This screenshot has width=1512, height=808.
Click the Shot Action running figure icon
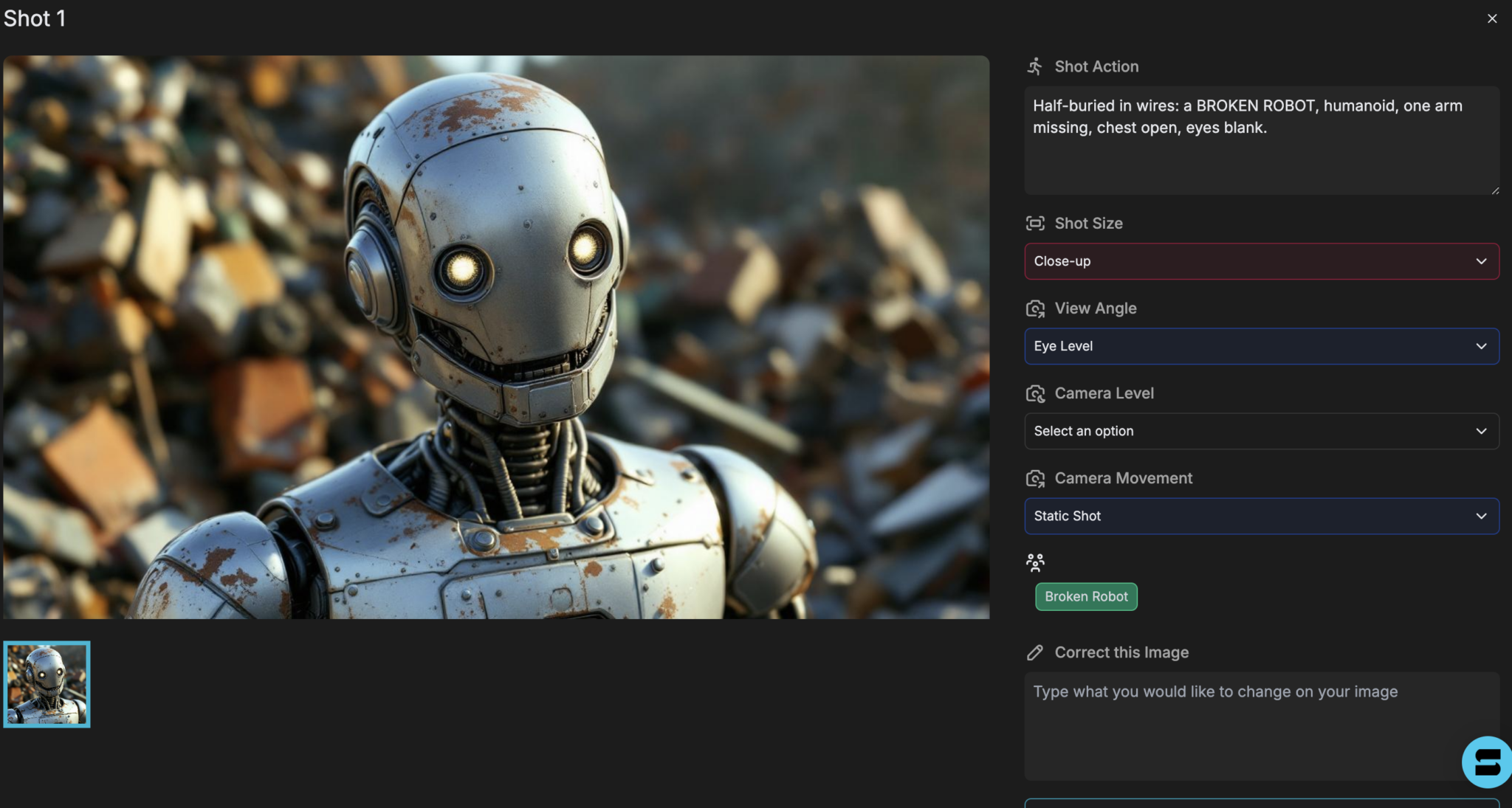click(1034, 66)
